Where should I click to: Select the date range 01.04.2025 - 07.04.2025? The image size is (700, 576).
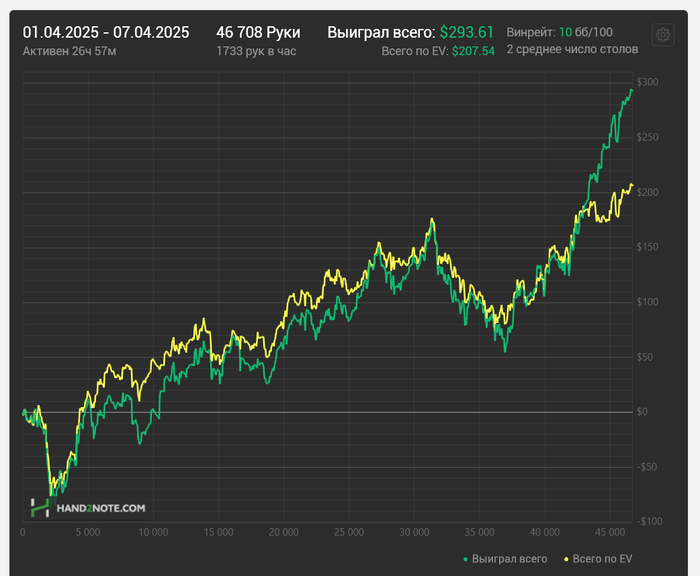(x=106, y=33)
